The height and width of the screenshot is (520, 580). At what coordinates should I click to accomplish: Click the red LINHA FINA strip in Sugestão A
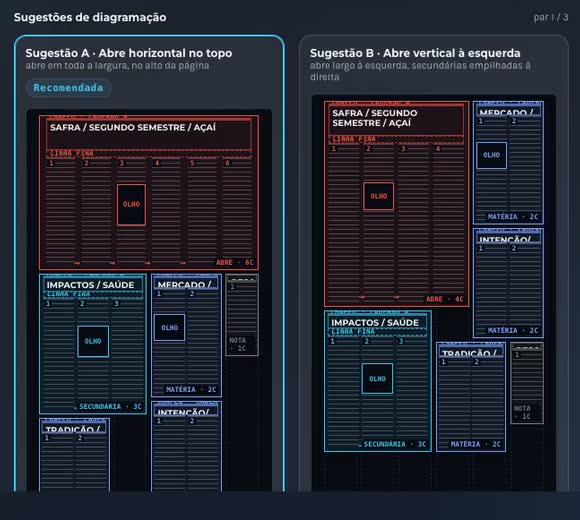(x=149, y=153)
